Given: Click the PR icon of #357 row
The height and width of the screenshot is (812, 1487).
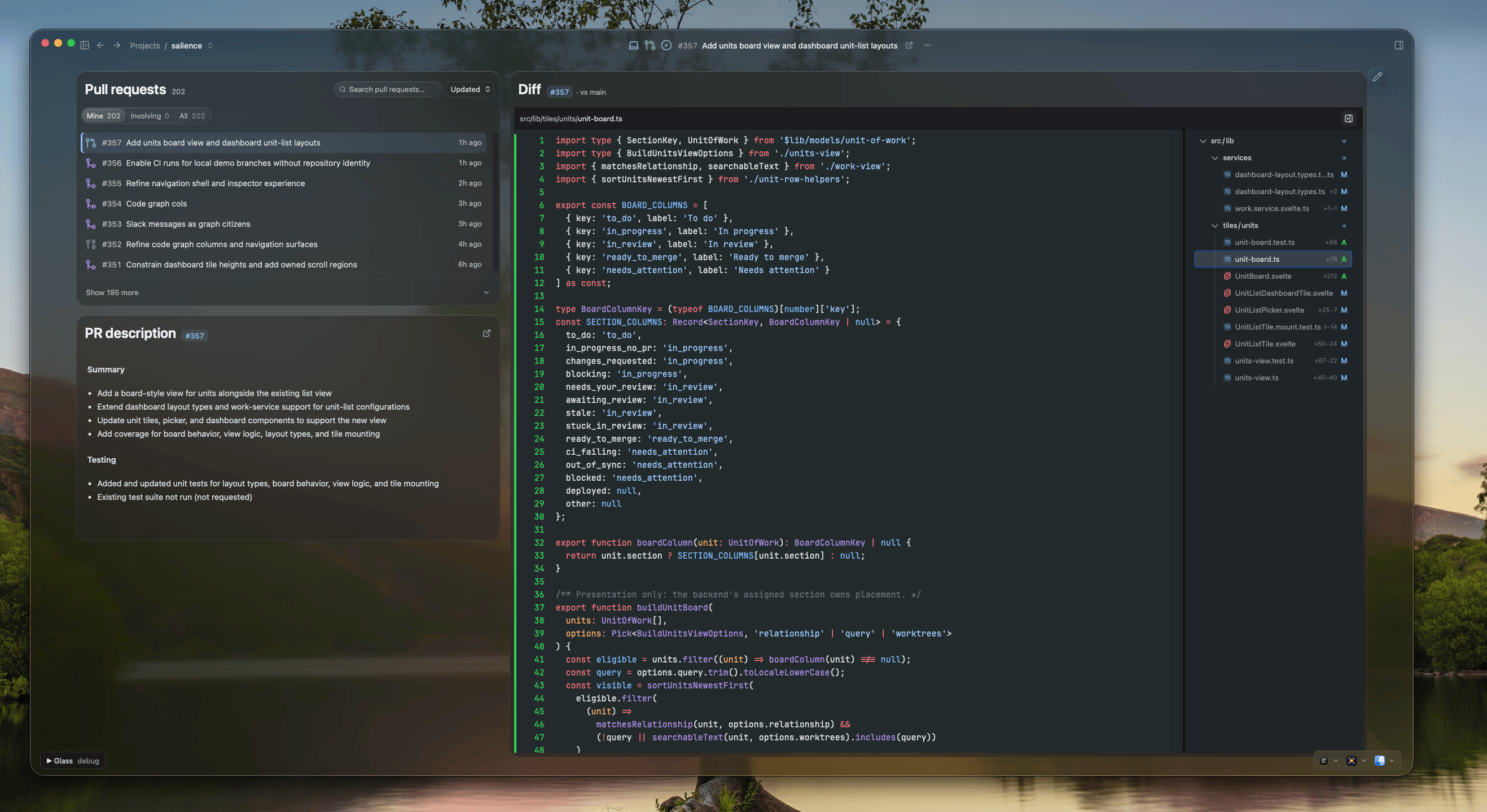Looking at the screenshot, I should click(91, 143).
